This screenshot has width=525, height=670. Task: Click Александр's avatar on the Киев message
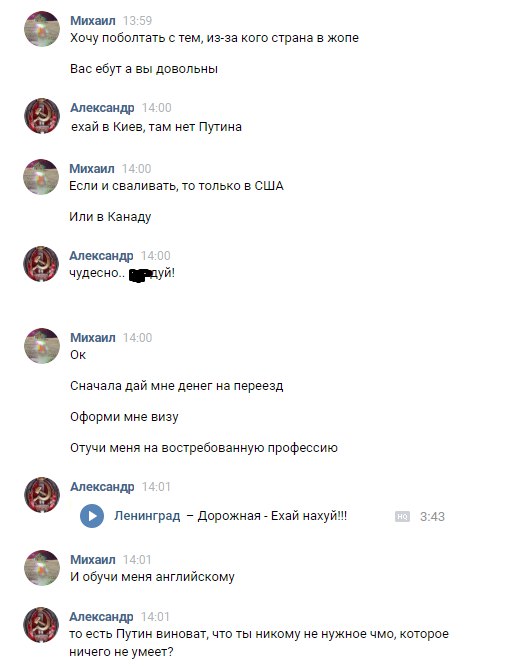click(41, 116)
